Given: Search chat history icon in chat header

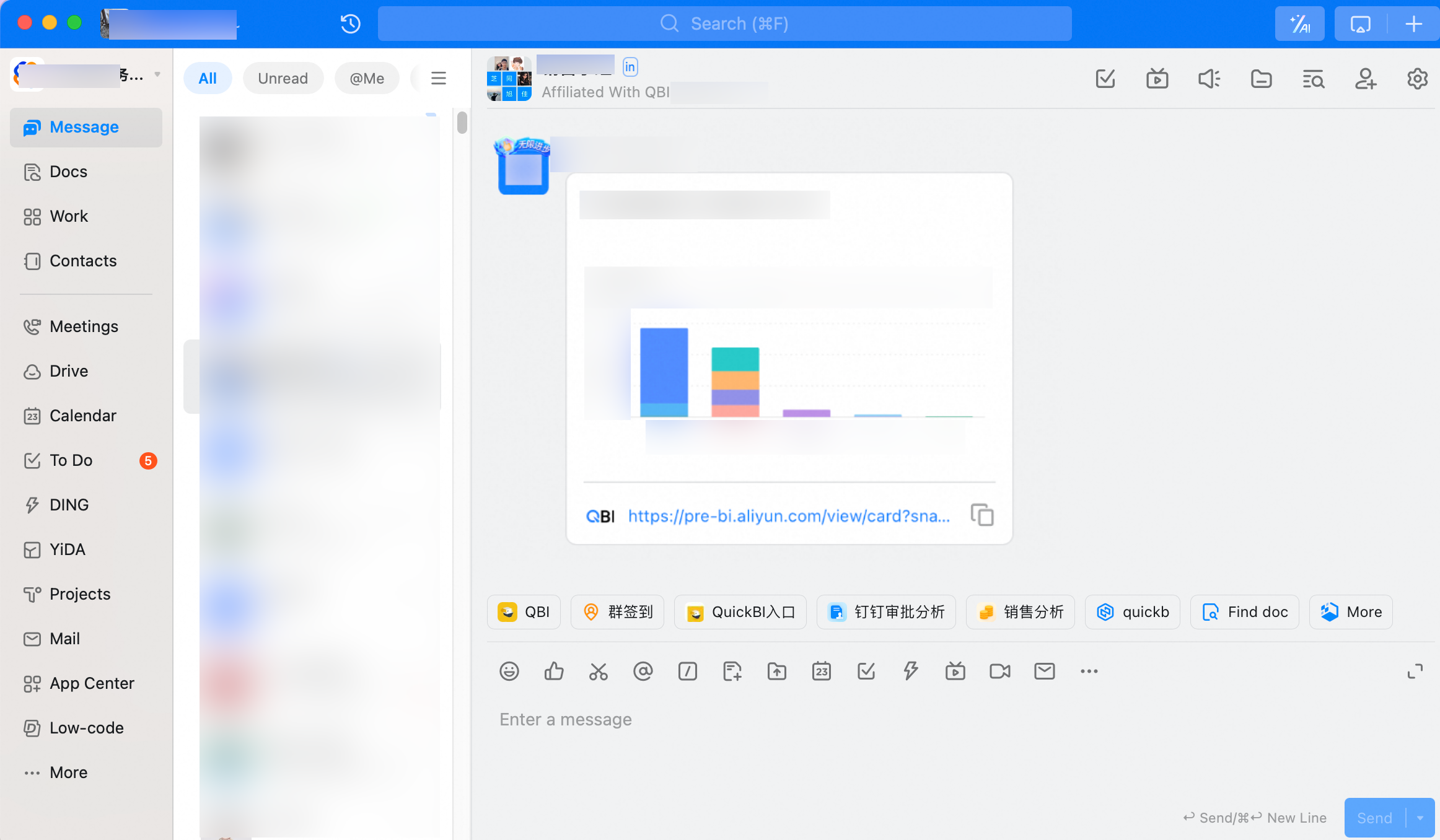Looking at the screenshot, I should [1313, 79].
